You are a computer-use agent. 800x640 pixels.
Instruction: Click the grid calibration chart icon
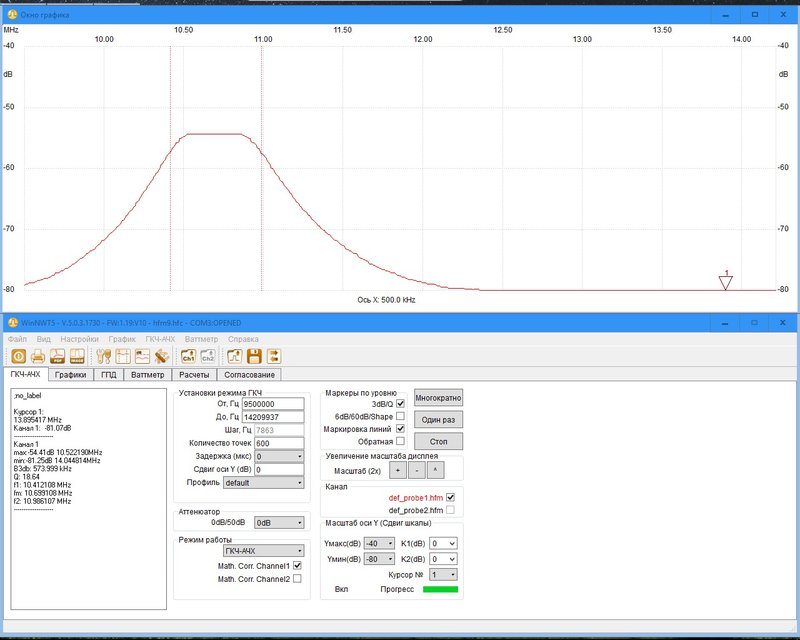click(123, 356)
